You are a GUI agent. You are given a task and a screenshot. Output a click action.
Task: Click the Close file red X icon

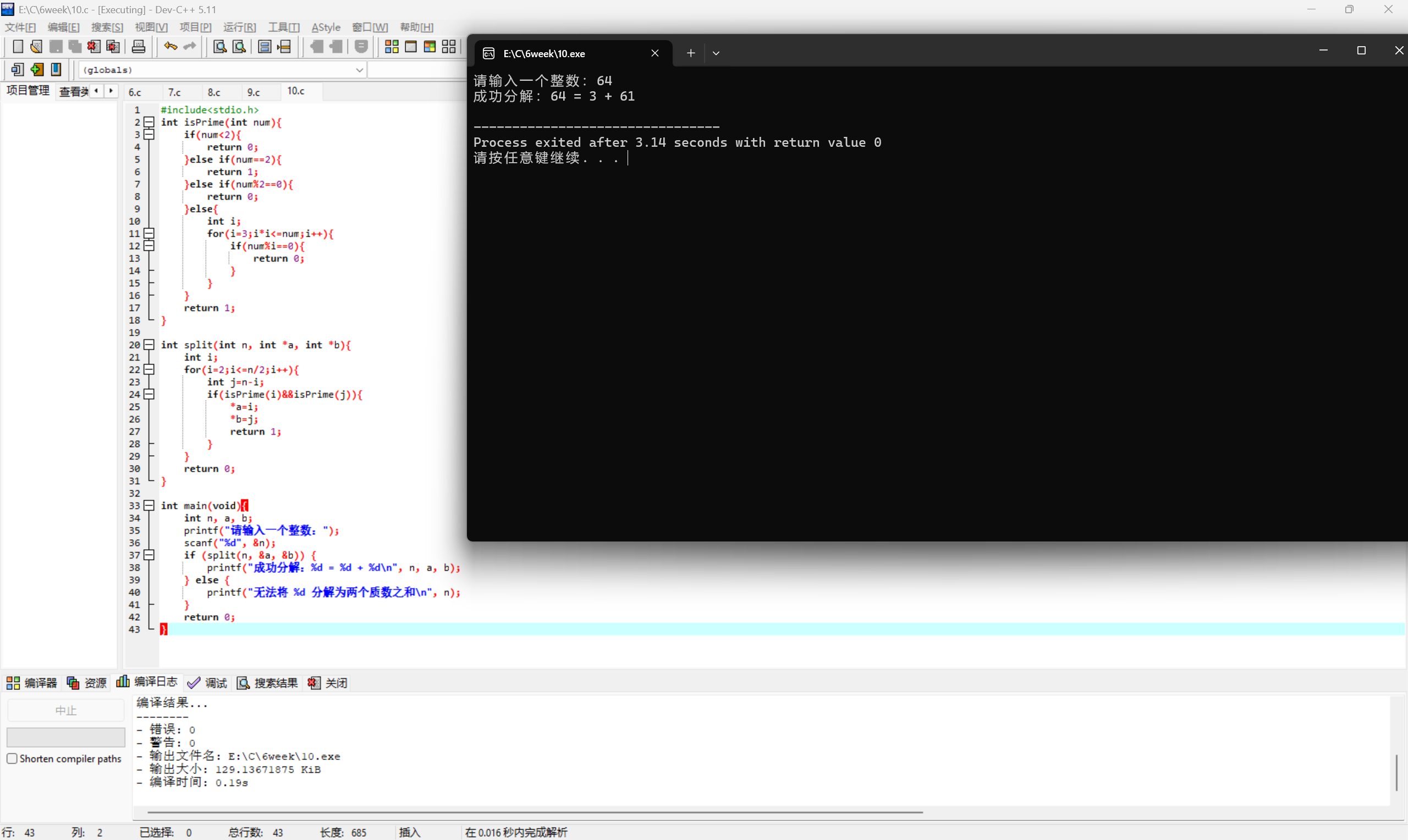pyautogui.click(x=94, y=46)
